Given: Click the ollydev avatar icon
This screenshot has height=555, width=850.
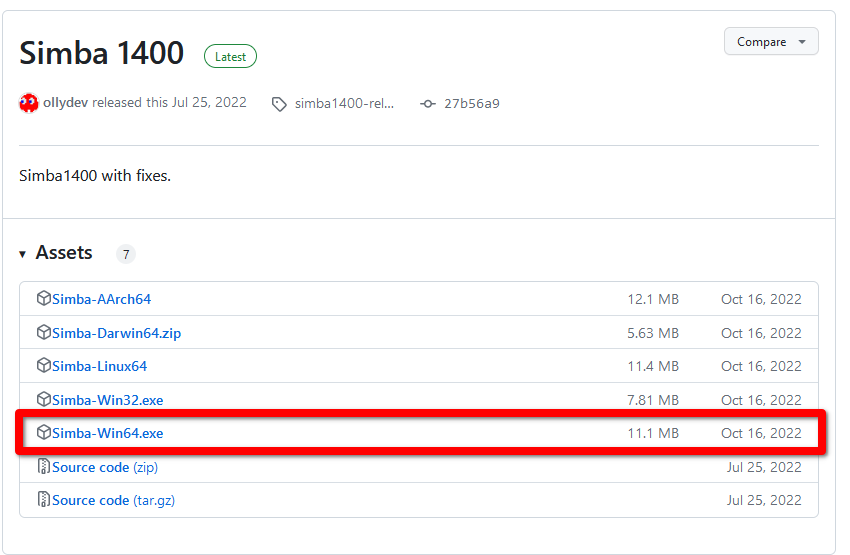Looking at the screenshot, I should click(x=29, y=102).
